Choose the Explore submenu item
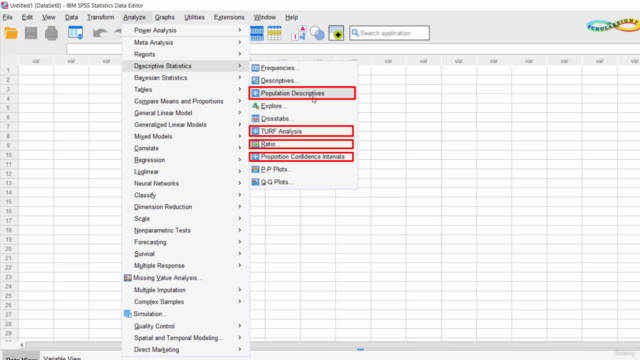The height and width of the screenshot is (360, 640). click(303, 106)
